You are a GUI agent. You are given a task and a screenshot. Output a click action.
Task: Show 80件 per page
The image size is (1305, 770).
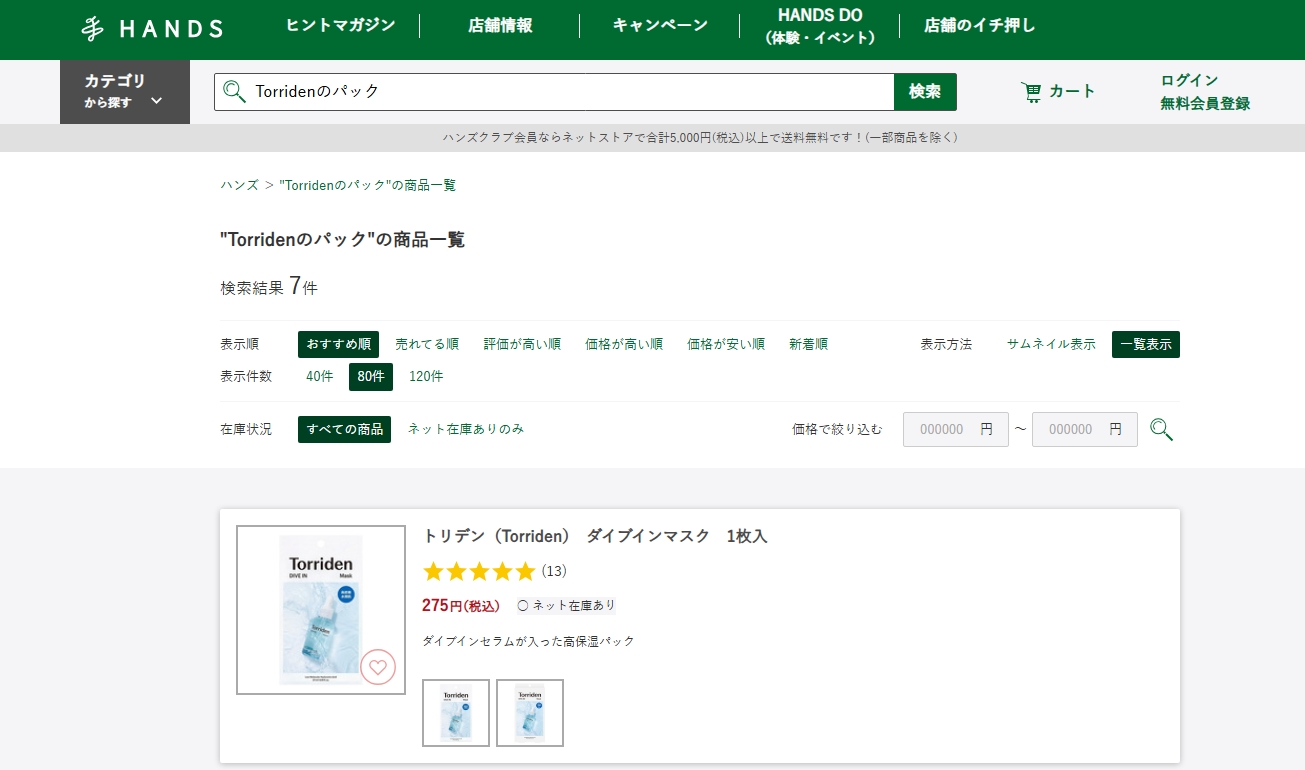(x=371, y=377)
